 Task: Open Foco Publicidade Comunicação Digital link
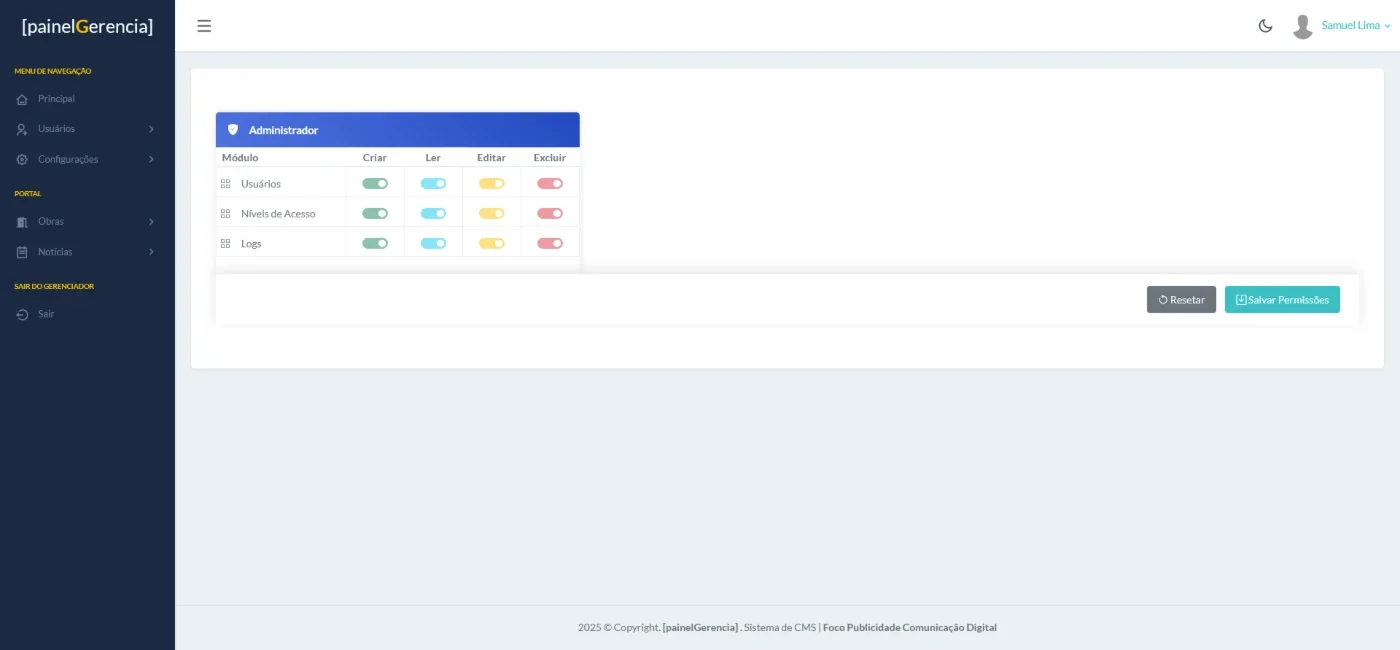(x=909, y=628)
